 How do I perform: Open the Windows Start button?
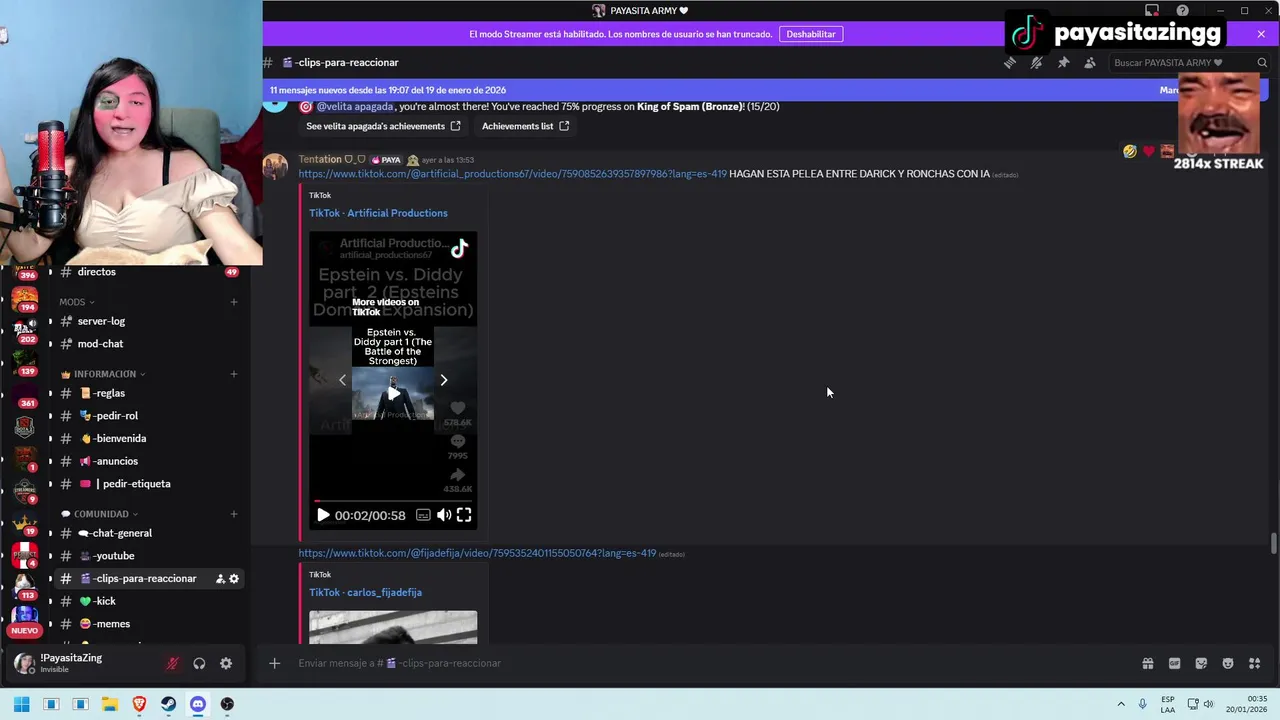[x=21, y=704]
